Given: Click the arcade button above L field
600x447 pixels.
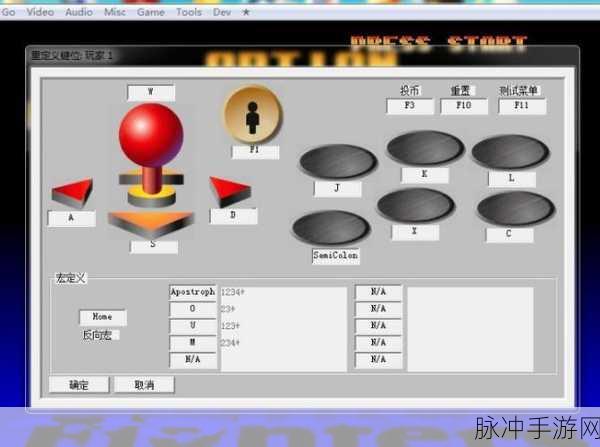Looking at the screenshot, I should click(x=510, y=152).
